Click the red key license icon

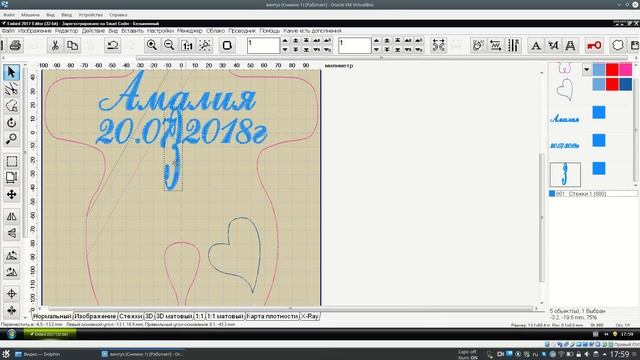point(594,45)
